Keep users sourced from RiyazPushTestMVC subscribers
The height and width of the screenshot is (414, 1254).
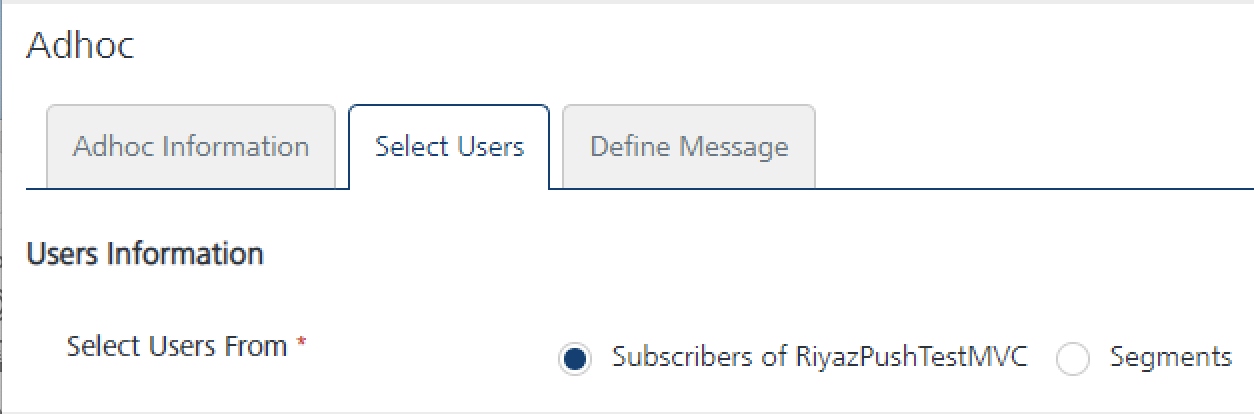click(574, 359)
